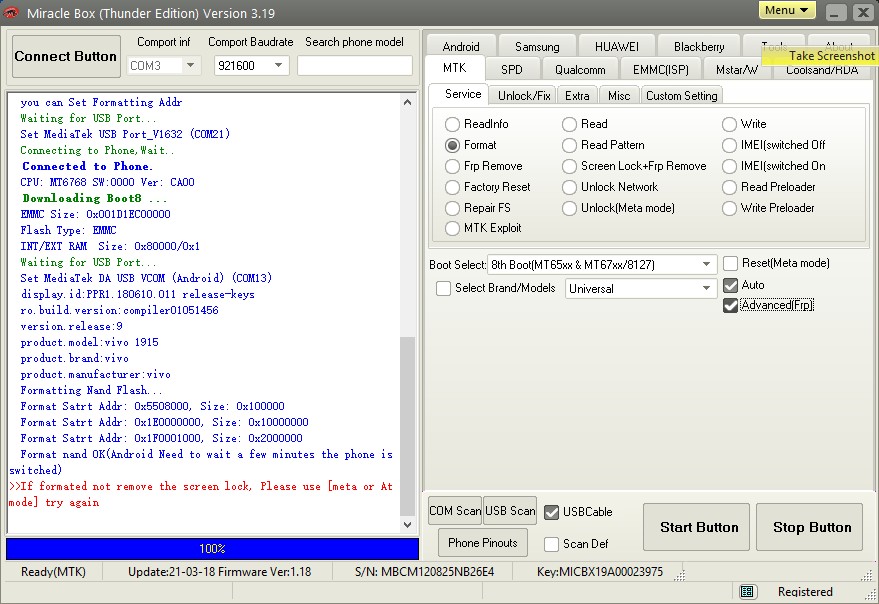The image size is (879, 604).
Task: Click the Start Button
Action: pyautogui.click(x=696, y=527)
